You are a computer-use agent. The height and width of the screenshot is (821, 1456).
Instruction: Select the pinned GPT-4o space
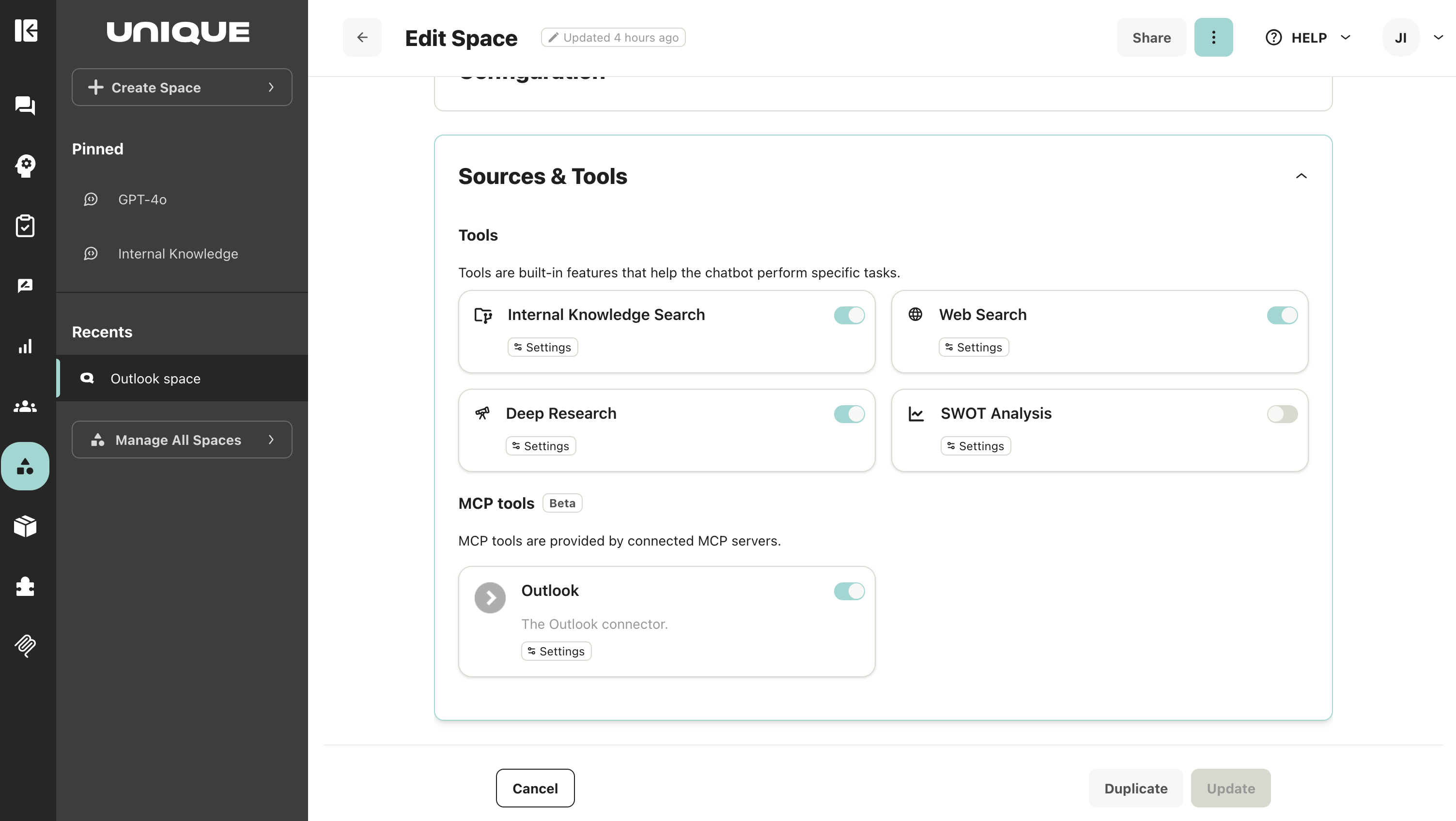click(x=142, y=199)
